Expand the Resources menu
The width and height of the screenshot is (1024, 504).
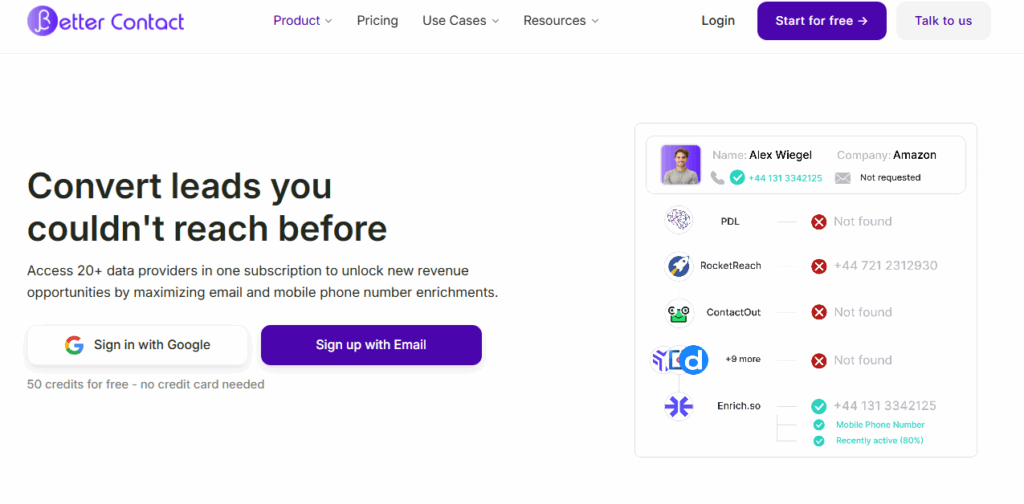point(561,21)
